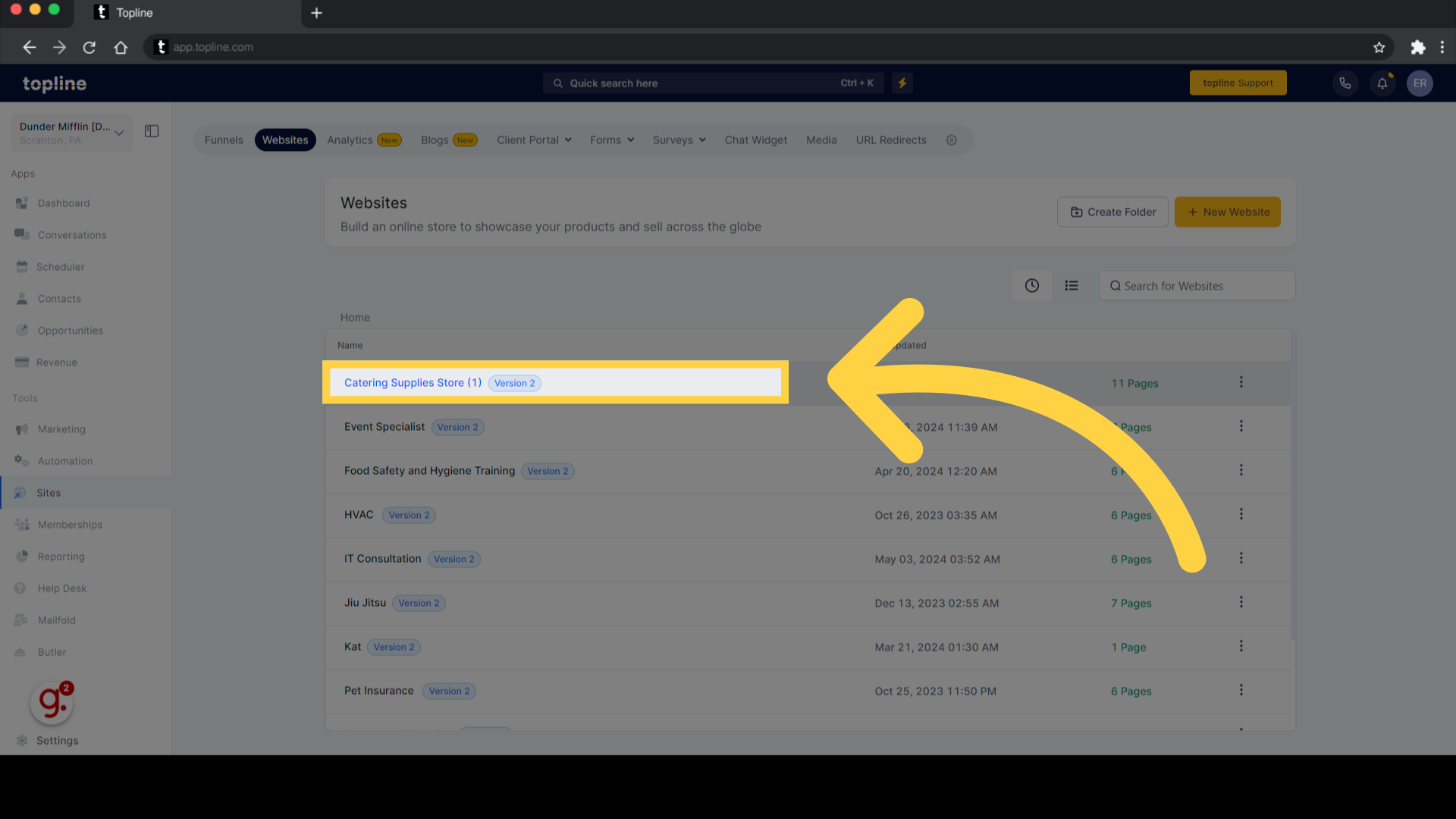Click the Create Folder button
Image resolution: width=1456 pixels, height=819 pixels.
(x=1112, y=212)
